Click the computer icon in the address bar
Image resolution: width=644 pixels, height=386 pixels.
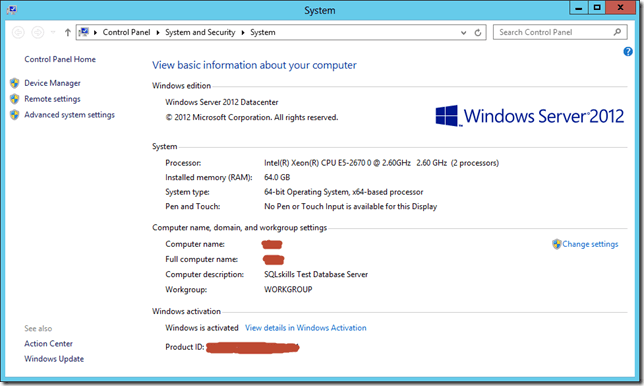point(84,32)
